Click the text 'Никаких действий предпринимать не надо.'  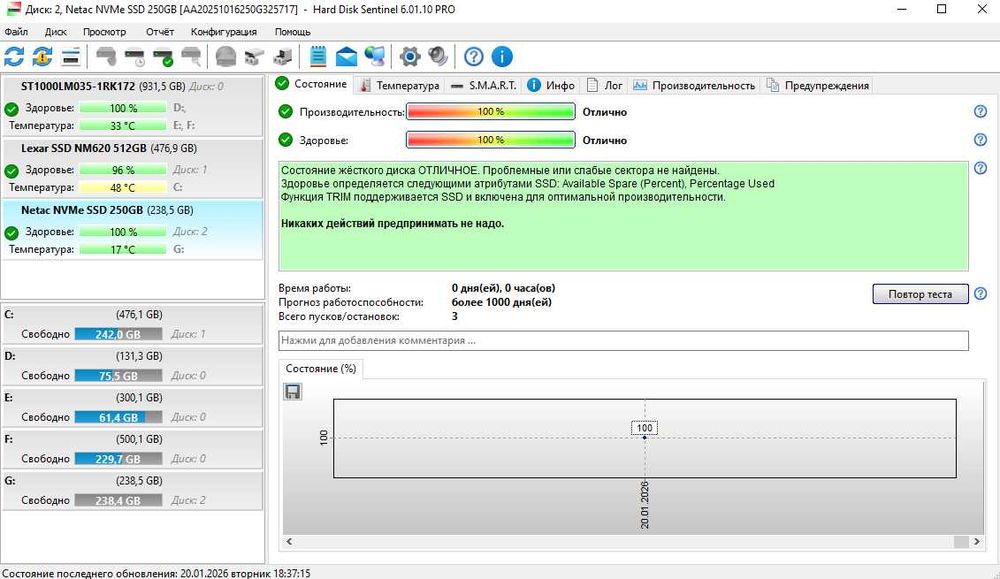392,224
